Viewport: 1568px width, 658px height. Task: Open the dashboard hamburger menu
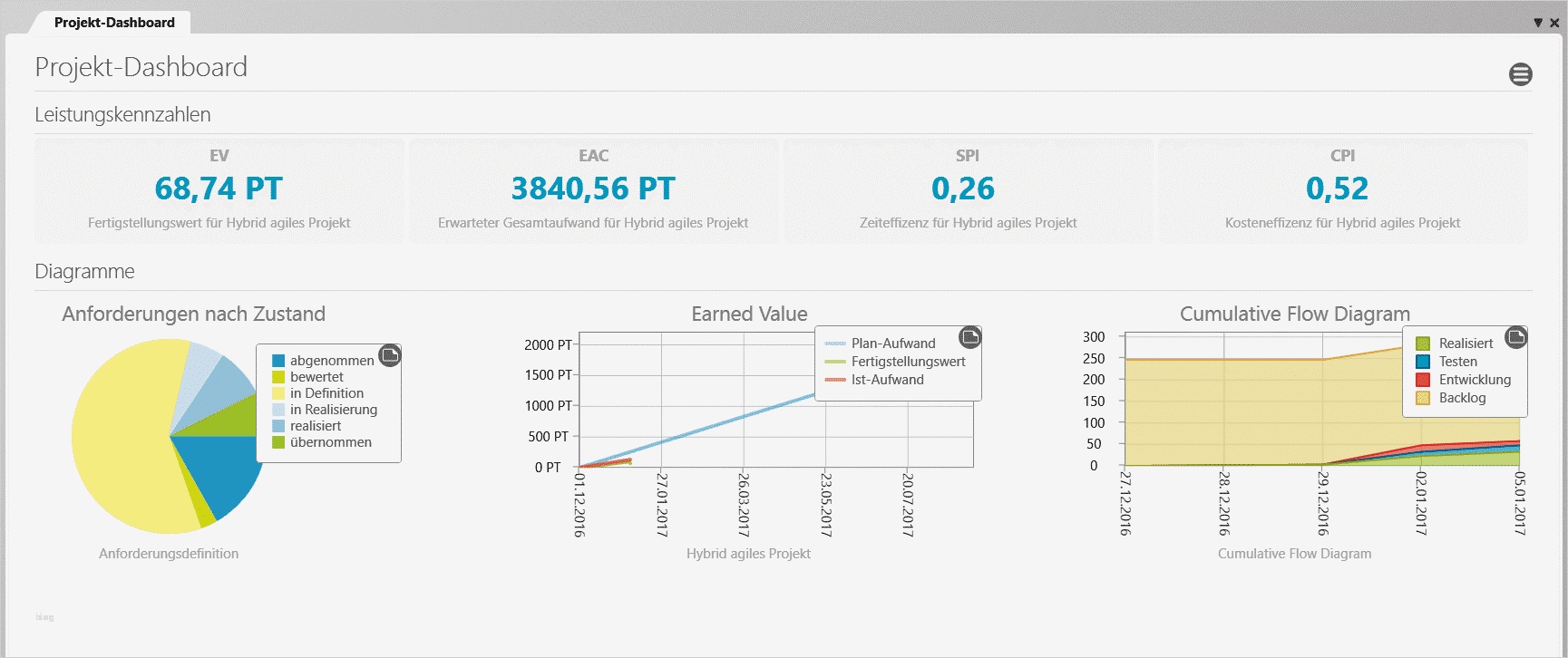[1520, 74]
